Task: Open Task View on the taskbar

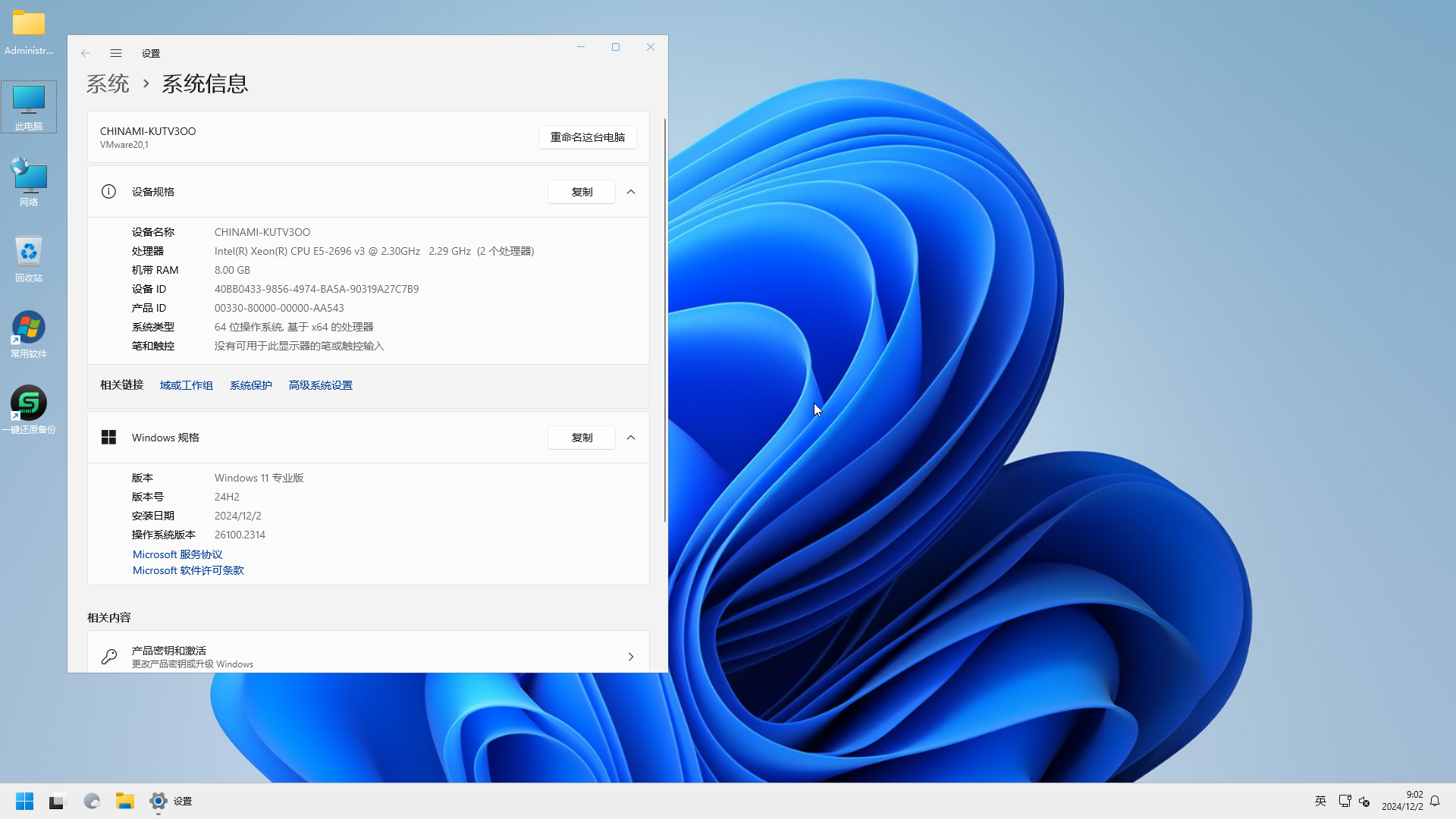Action: pyautogui.click(x=58, y=801)
